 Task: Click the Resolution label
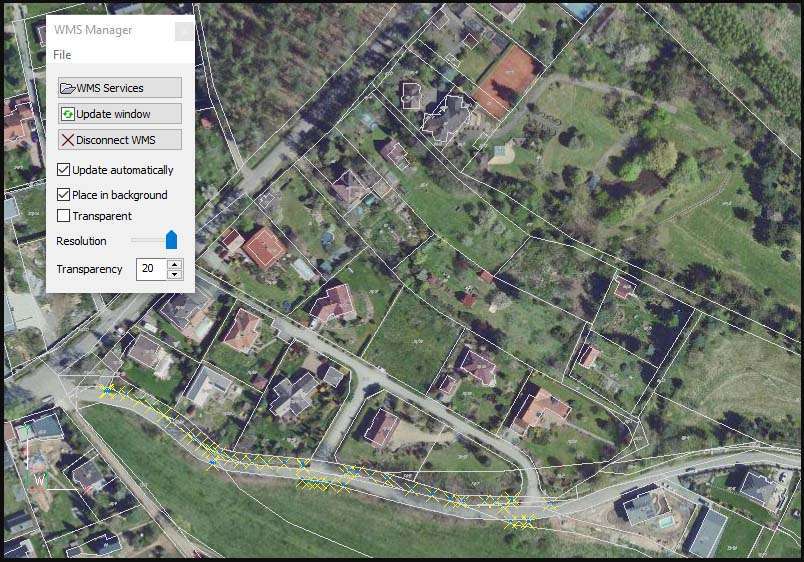point(81,241)
